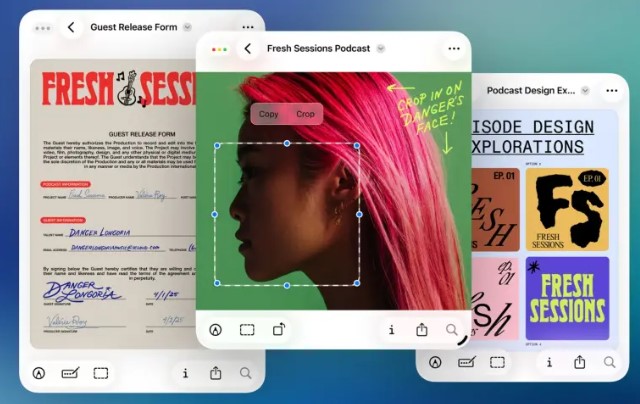Rotate image in Fresh Sessions Podcast window

pos(279,329)
